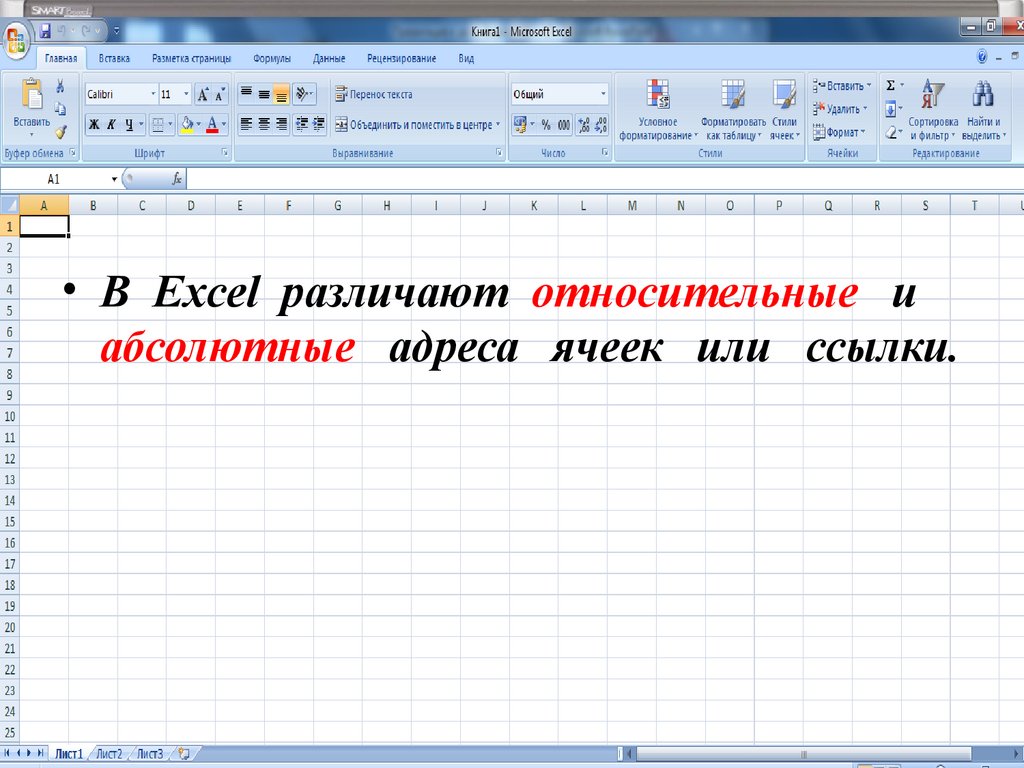Open the Customize Quick Access Toolbar dropdown

pos(116,31)
